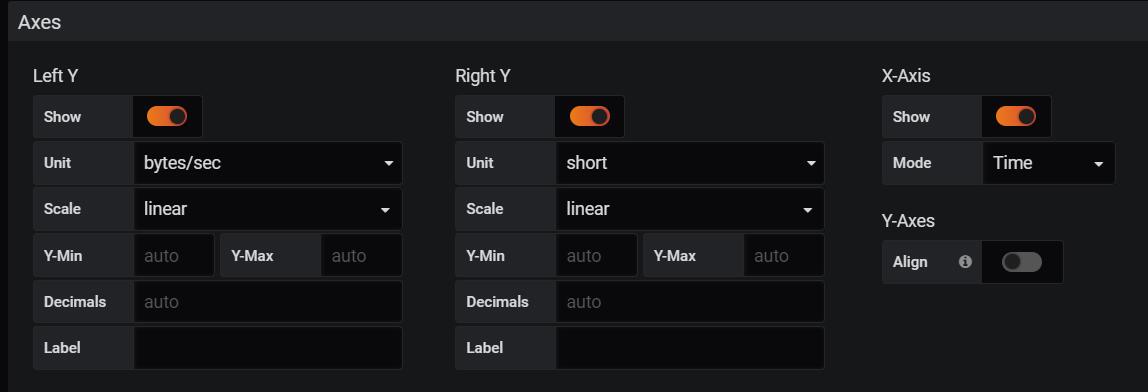Viewport: 1148px width, 392px height.
Task: Open X-Axis Mode Time dropdown
Action: pos(1048,163)
